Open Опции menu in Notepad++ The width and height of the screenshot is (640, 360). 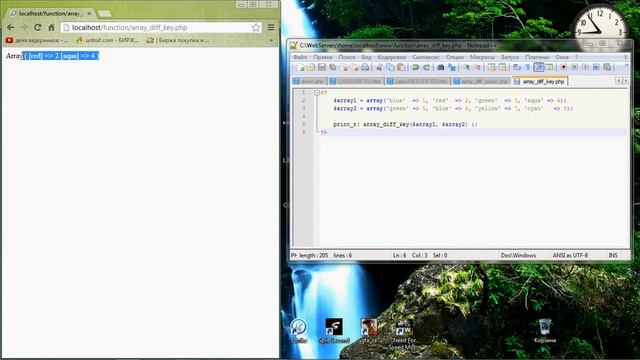click(455, 57)
